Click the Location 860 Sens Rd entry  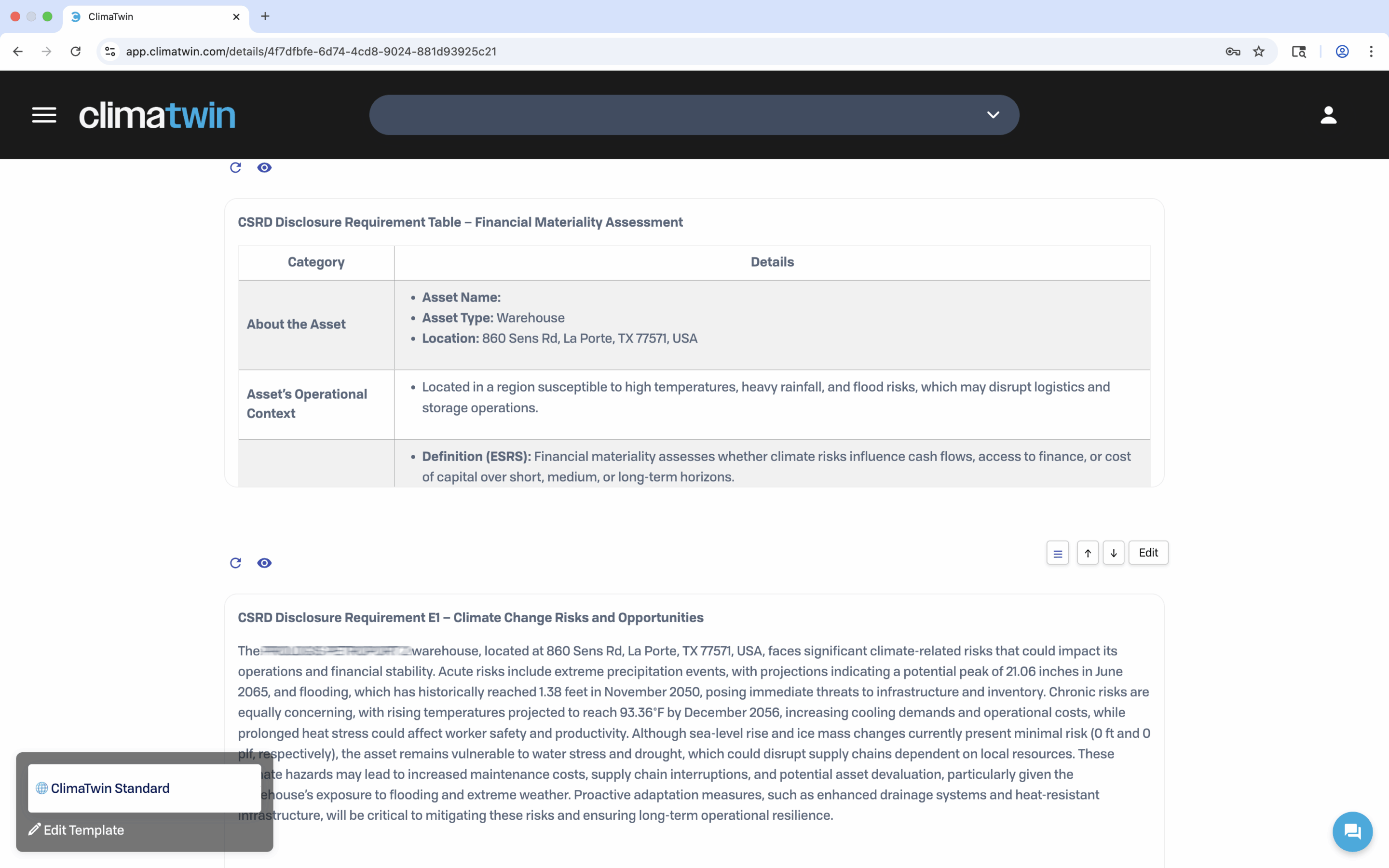559,339
